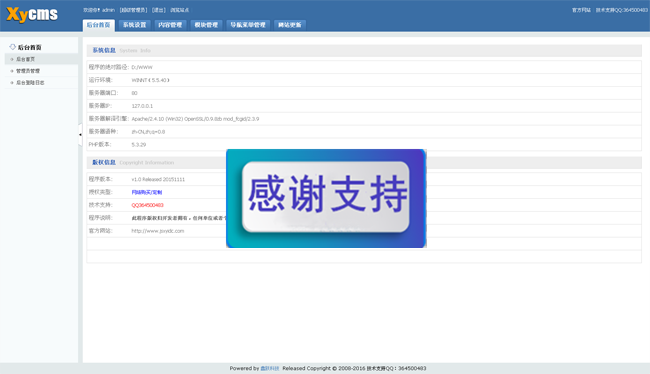Click the blue 授权类型 purchase link
Screen dimensions: 650x374
point(147,192)
